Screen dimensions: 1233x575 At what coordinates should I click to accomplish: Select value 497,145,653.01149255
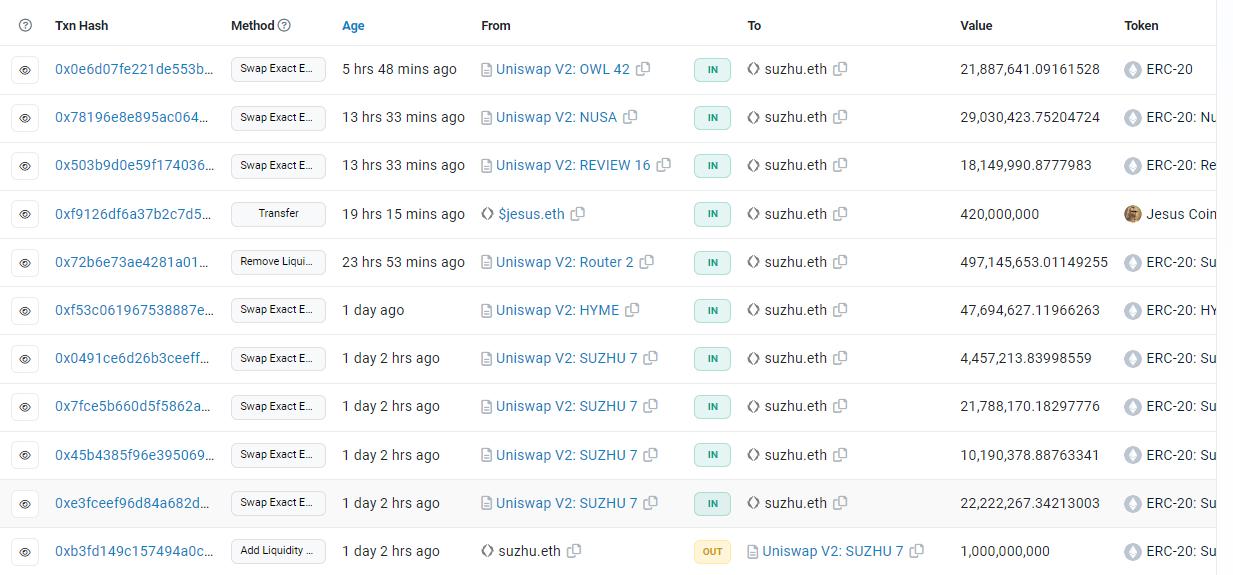(x=1034, y=262)
